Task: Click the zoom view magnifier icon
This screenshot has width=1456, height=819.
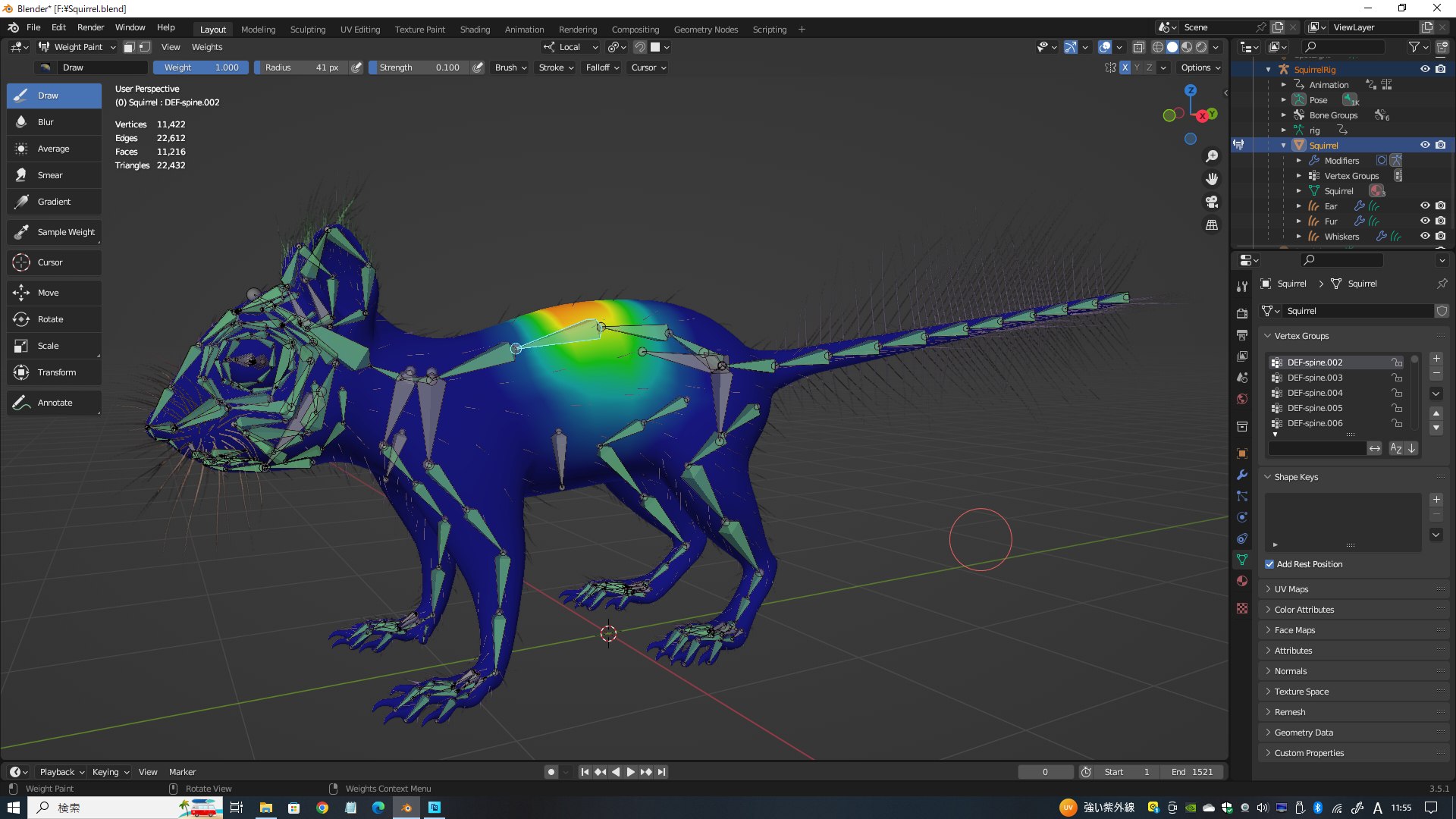Action: coord(1212,156)
